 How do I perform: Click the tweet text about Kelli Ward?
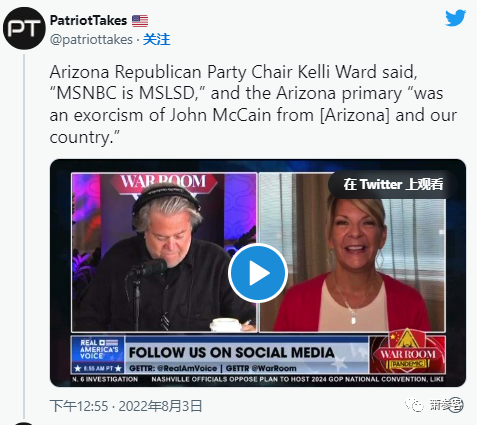253,104
